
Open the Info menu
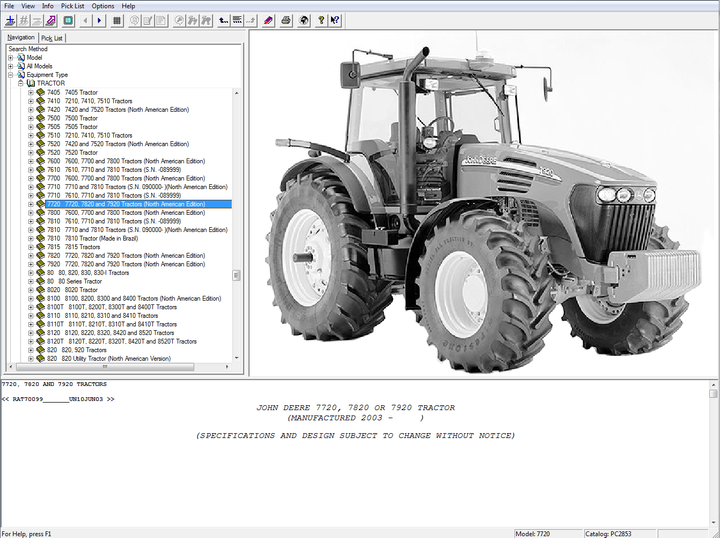tap(48, 6)
